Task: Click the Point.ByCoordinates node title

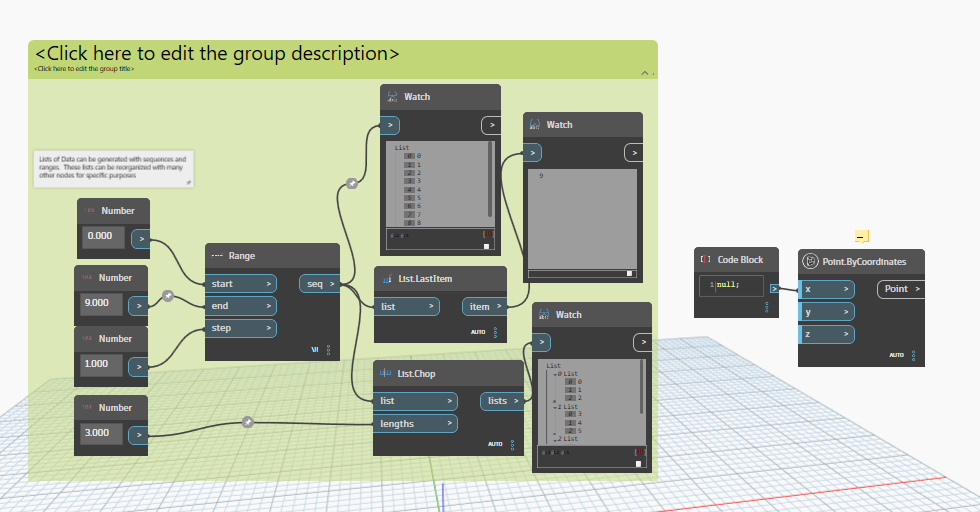Action: tap(864, 261)
